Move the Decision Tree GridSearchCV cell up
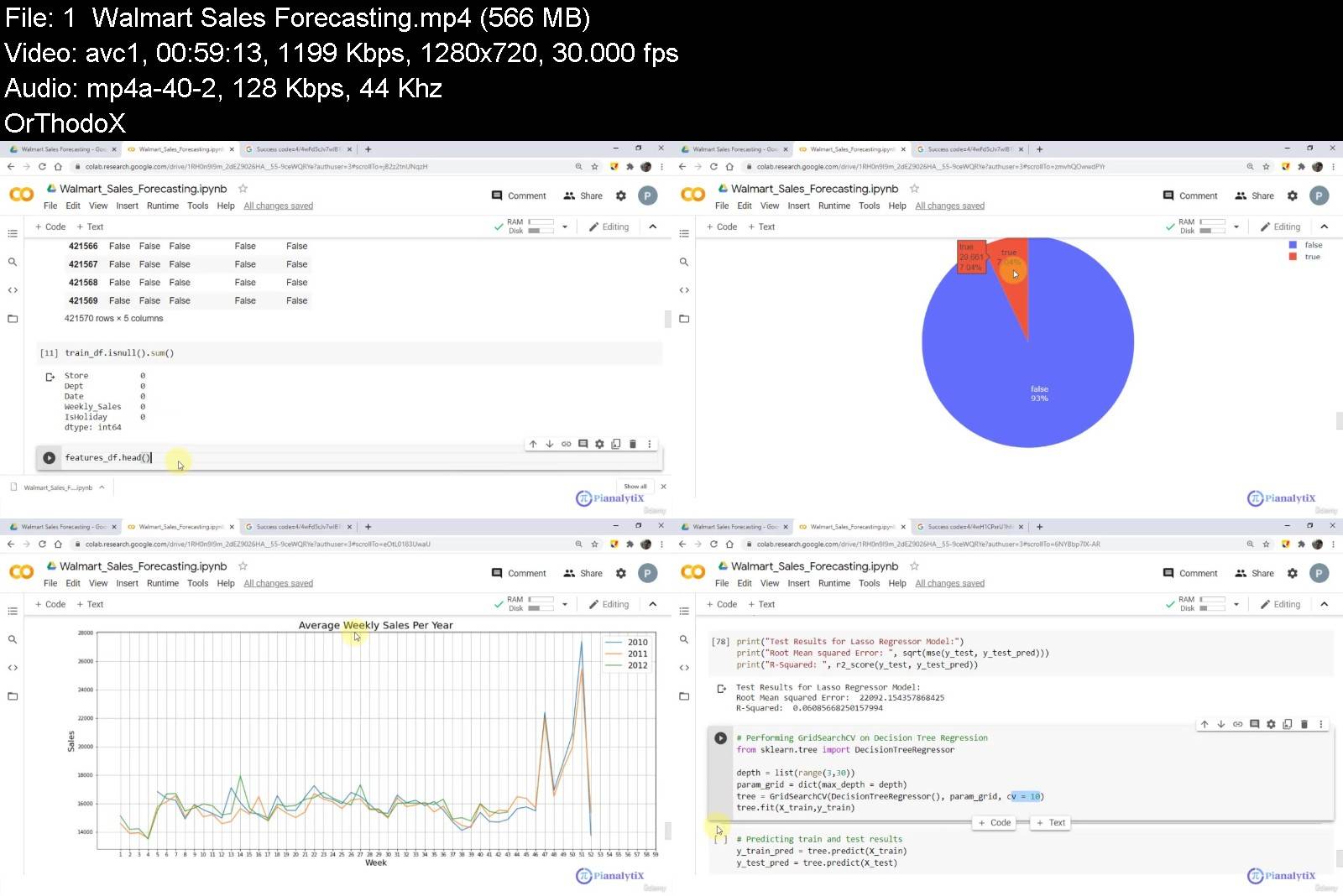Viewport: 1343px width, 896px height. [x=1205, y=724]
